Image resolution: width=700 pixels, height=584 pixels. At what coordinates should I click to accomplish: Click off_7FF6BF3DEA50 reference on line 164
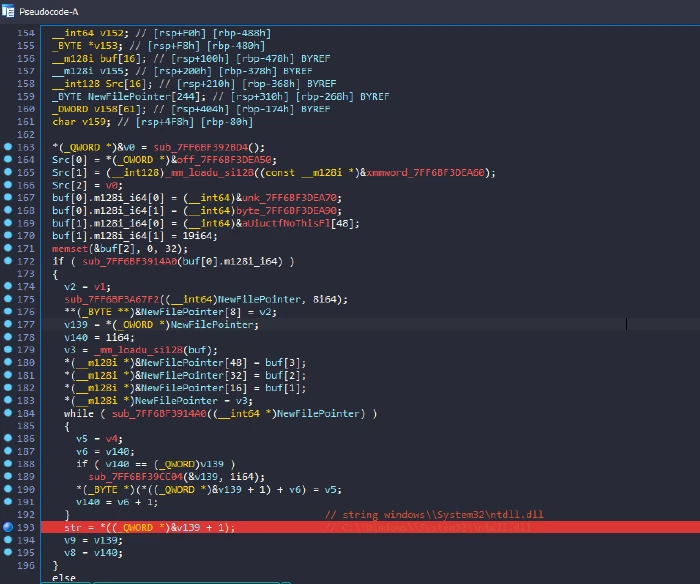(x=224, y=160)
